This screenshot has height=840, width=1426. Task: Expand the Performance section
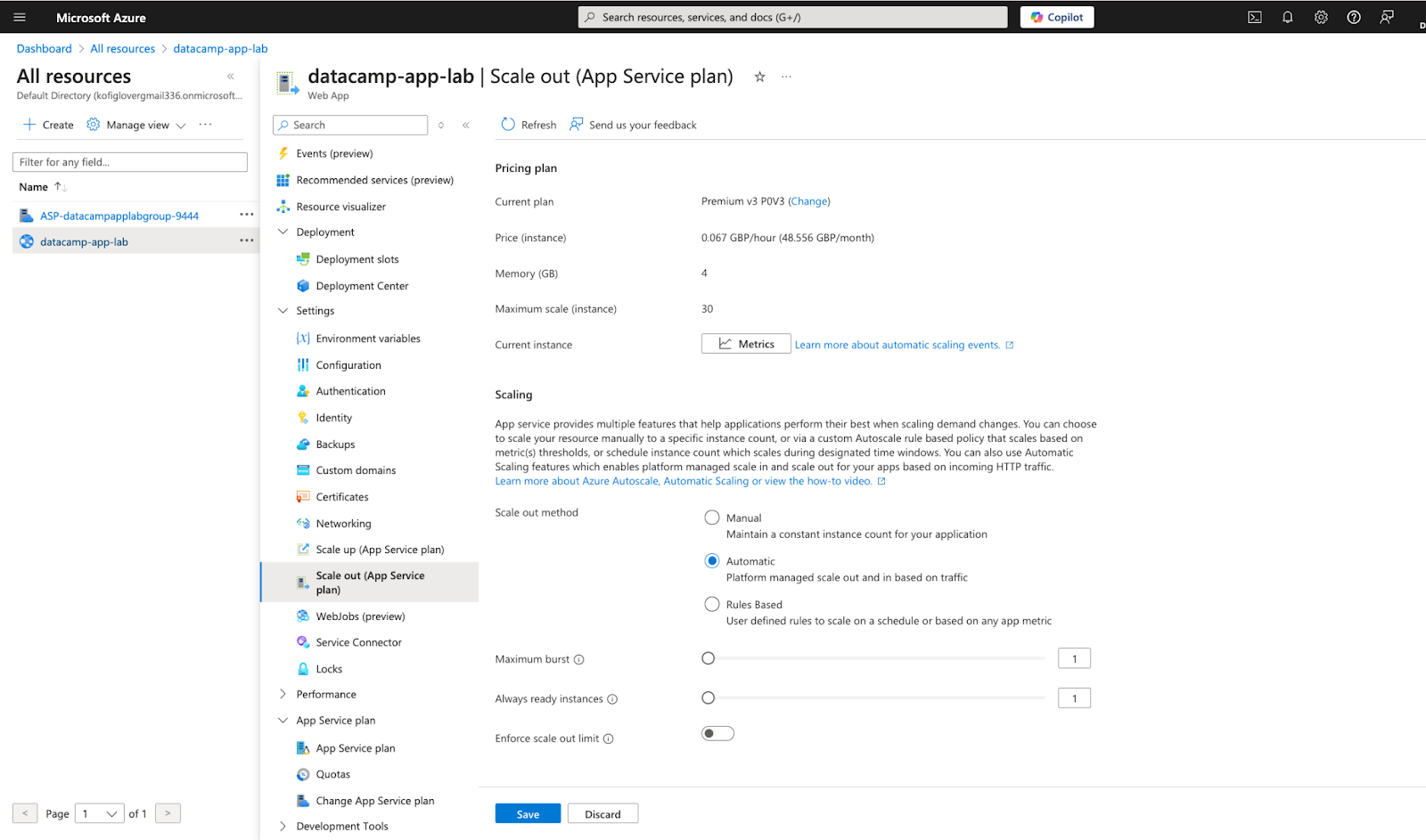tap(283, 694)
